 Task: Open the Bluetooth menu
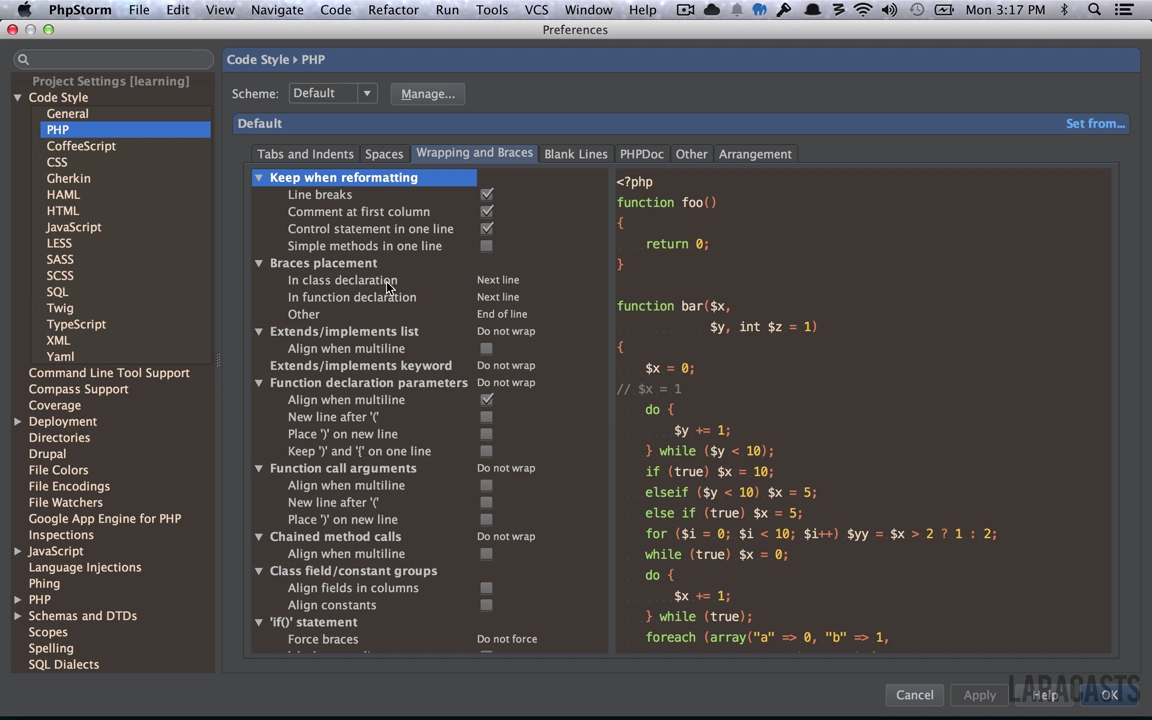(1065, 10)
